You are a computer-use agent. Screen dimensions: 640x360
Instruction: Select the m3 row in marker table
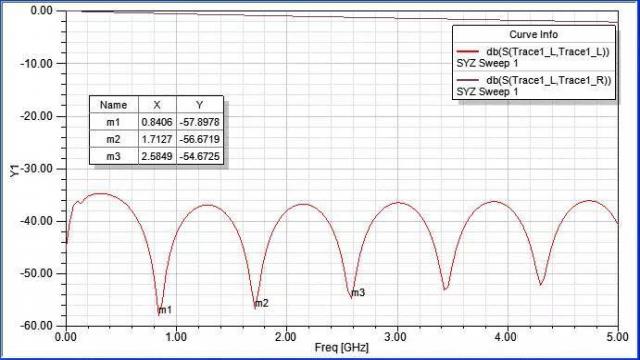(x=156, y=156)
